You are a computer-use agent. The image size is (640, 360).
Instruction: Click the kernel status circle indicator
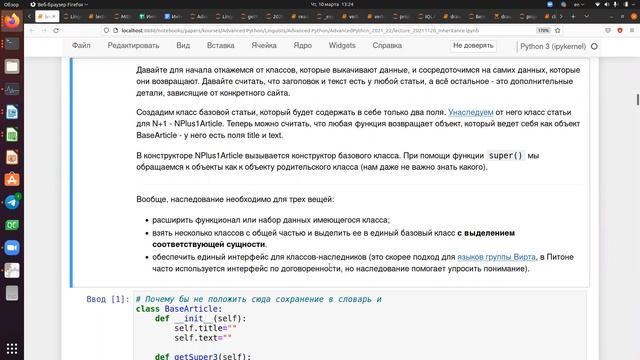[594, 47]
